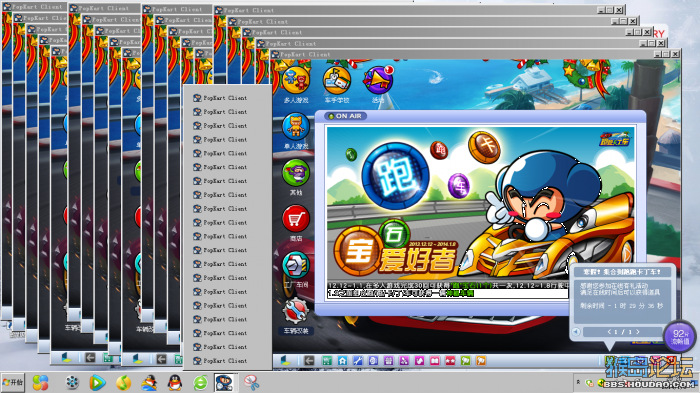Open the QQ Game penguin with scarf icon
The image size is (700, 393).
point(149,383)
